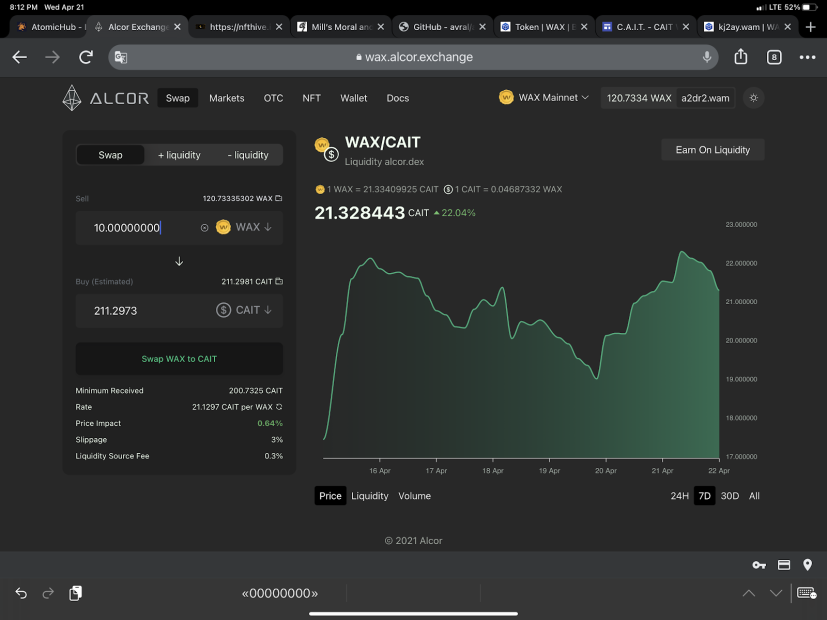
Task: Show the Volume chart
Action: 415,496
